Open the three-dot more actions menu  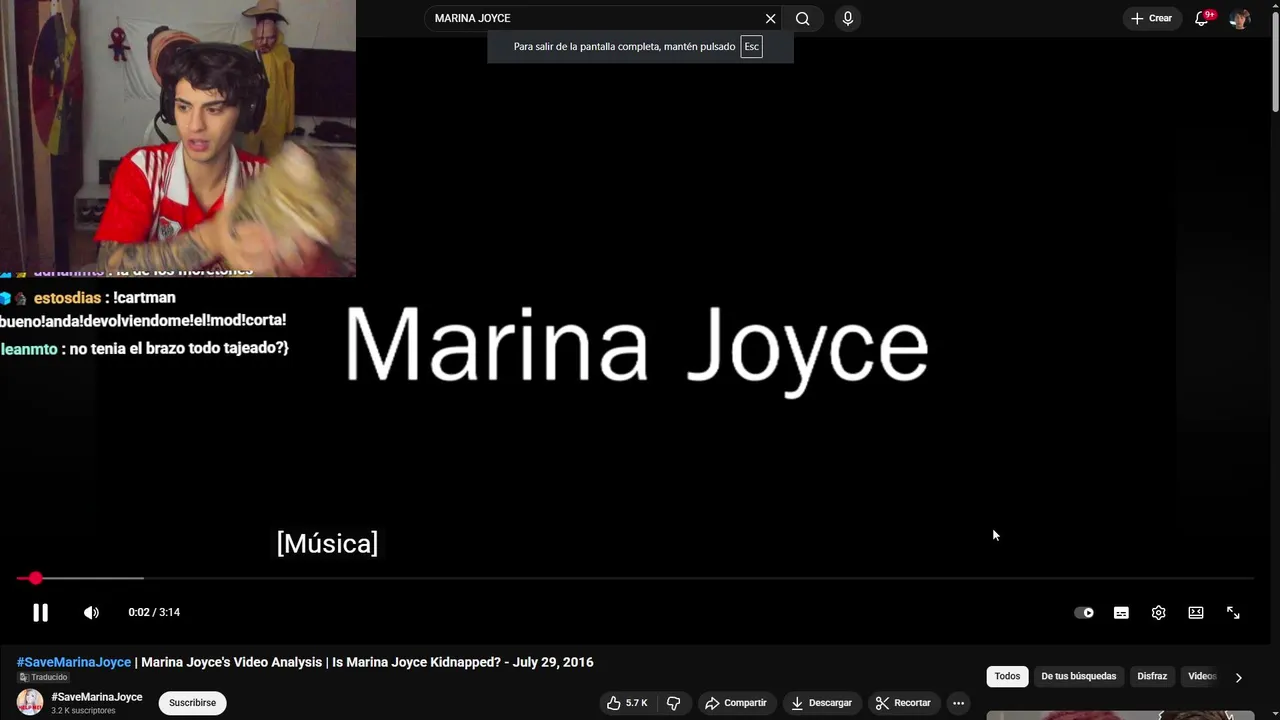pos(958,703)
